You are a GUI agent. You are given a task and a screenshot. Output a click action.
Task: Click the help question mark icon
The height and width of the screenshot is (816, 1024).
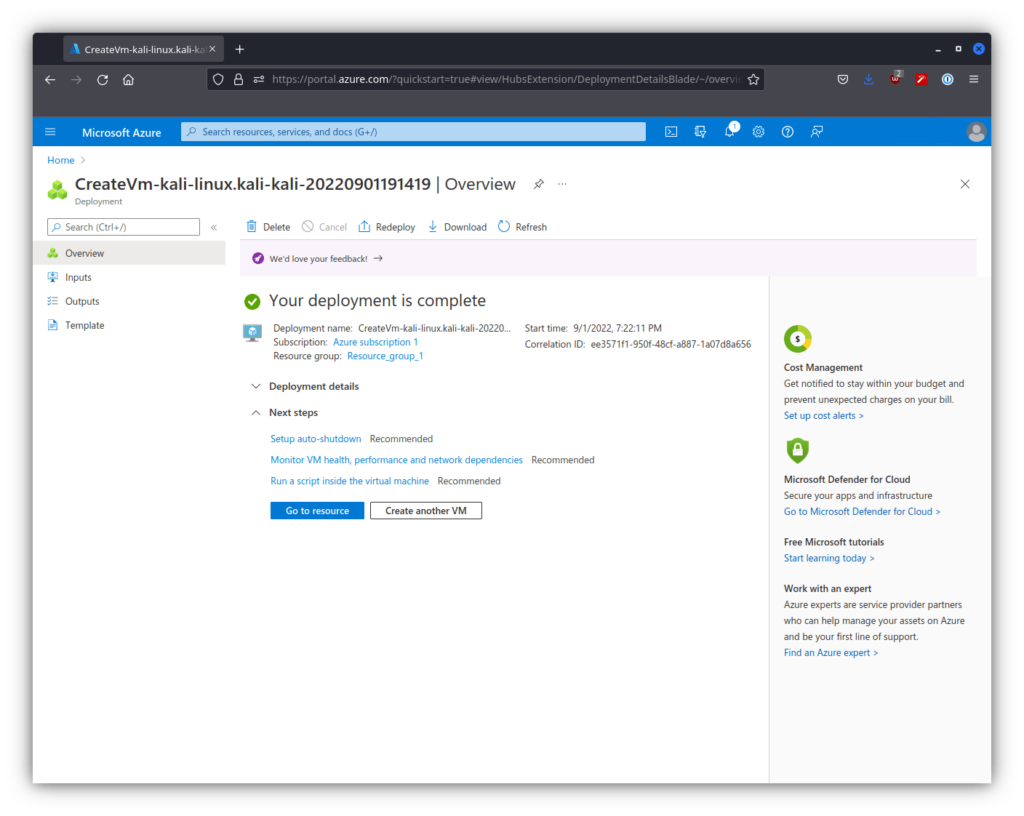coord(787,132)
